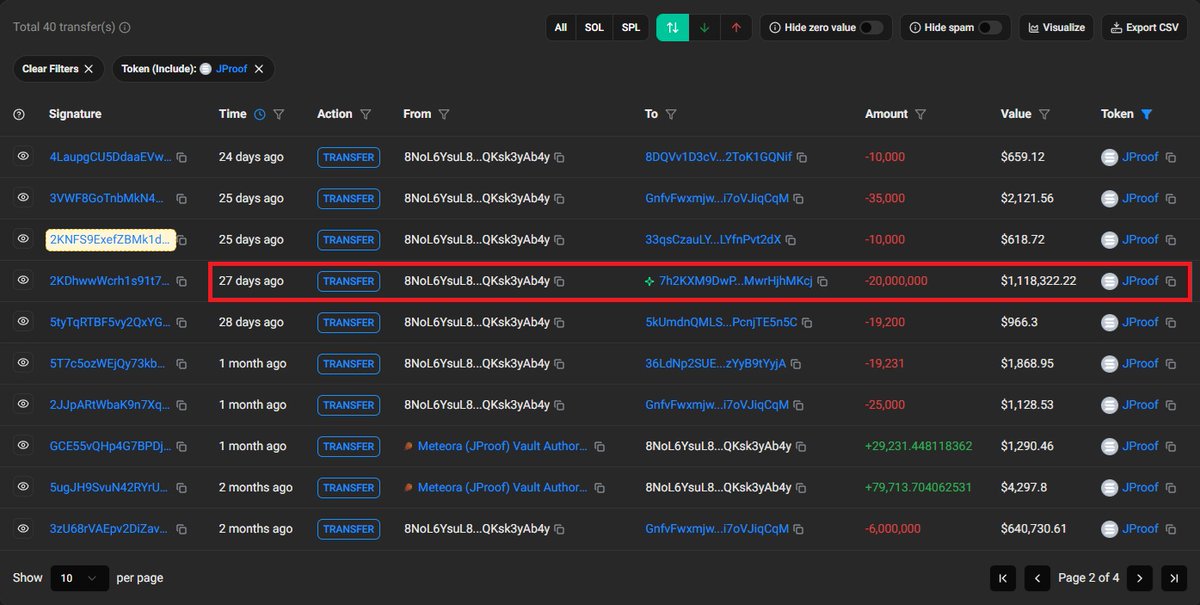1200x605 pixels.
Task: Open the rows-per-page dropdown showing 10
Action: (79, 578)
